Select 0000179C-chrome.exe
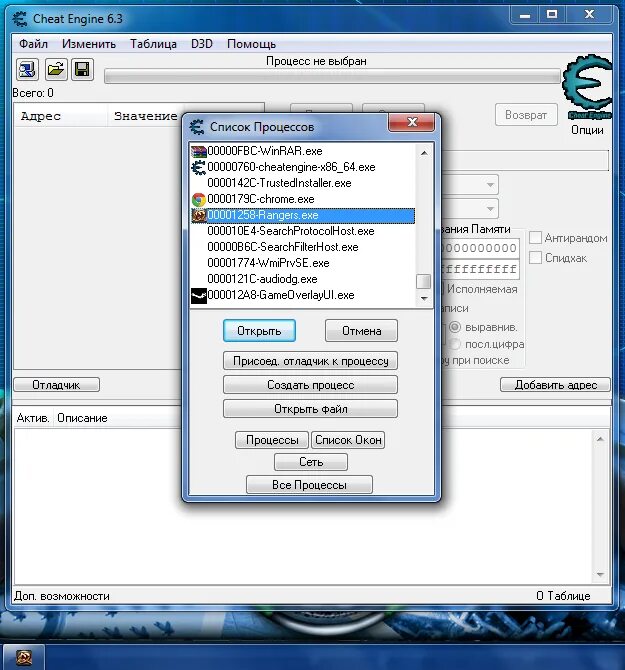Viewport: 625px width, 670px height. [302, 199]
